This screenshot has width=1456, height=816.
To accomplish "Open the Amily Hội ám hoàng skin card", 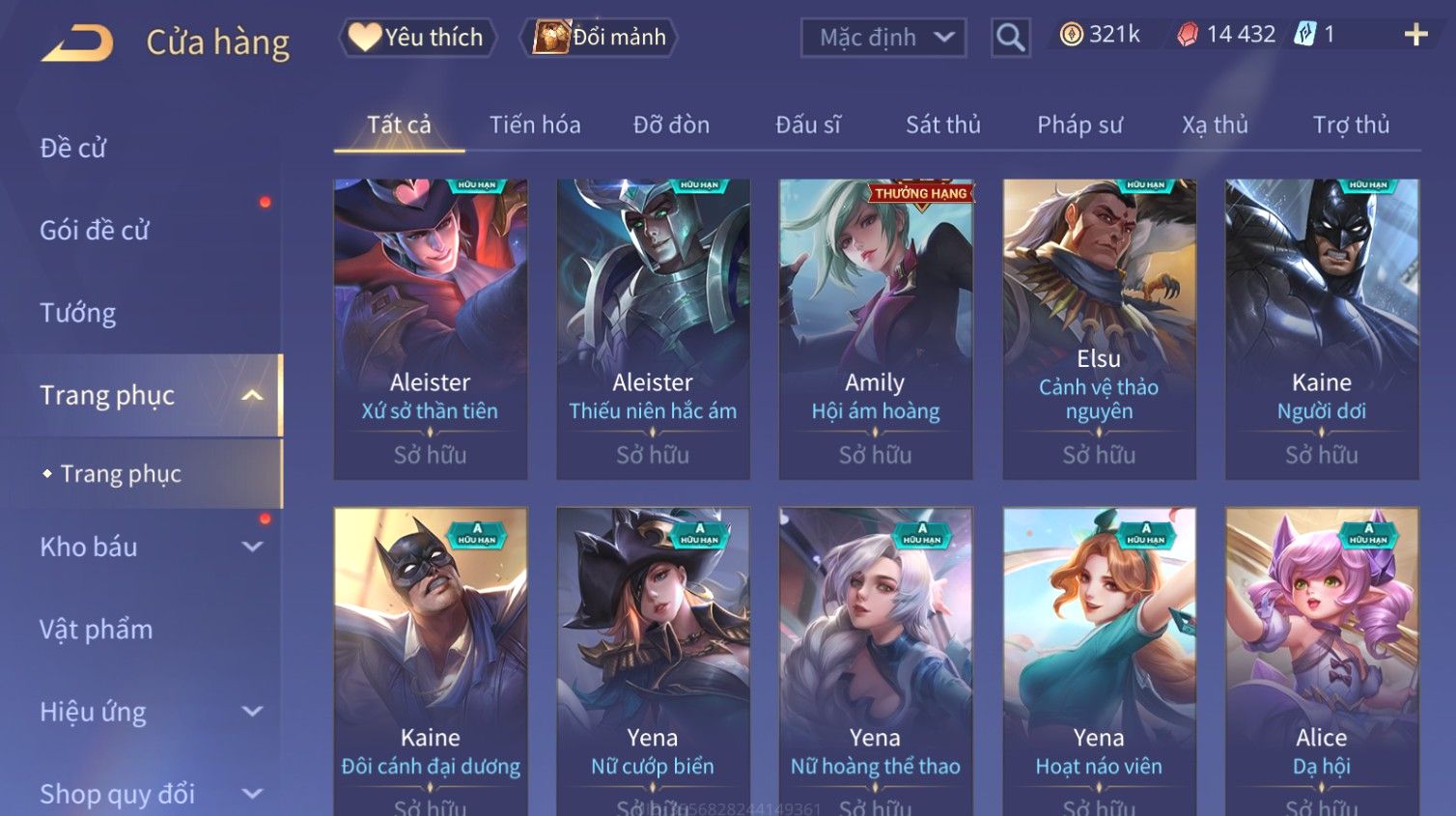I will click(876, 329).
